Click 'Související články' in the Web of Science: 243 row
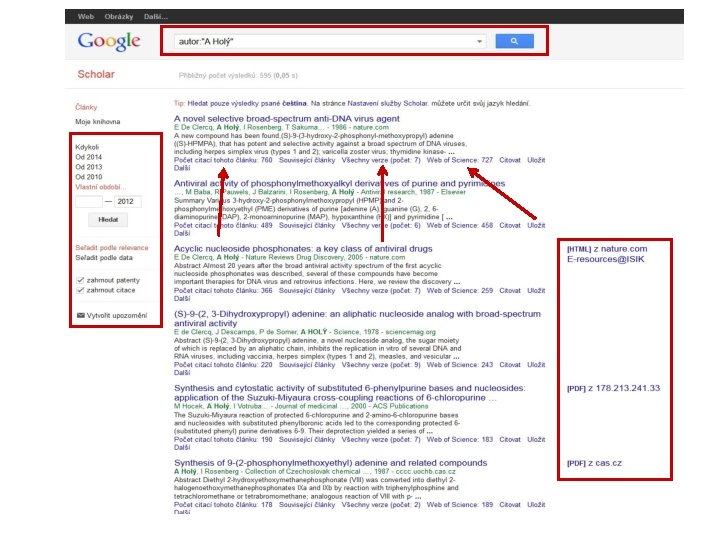Image resolution: width=720 pixels, height=540 pixels. click(307, 365)
